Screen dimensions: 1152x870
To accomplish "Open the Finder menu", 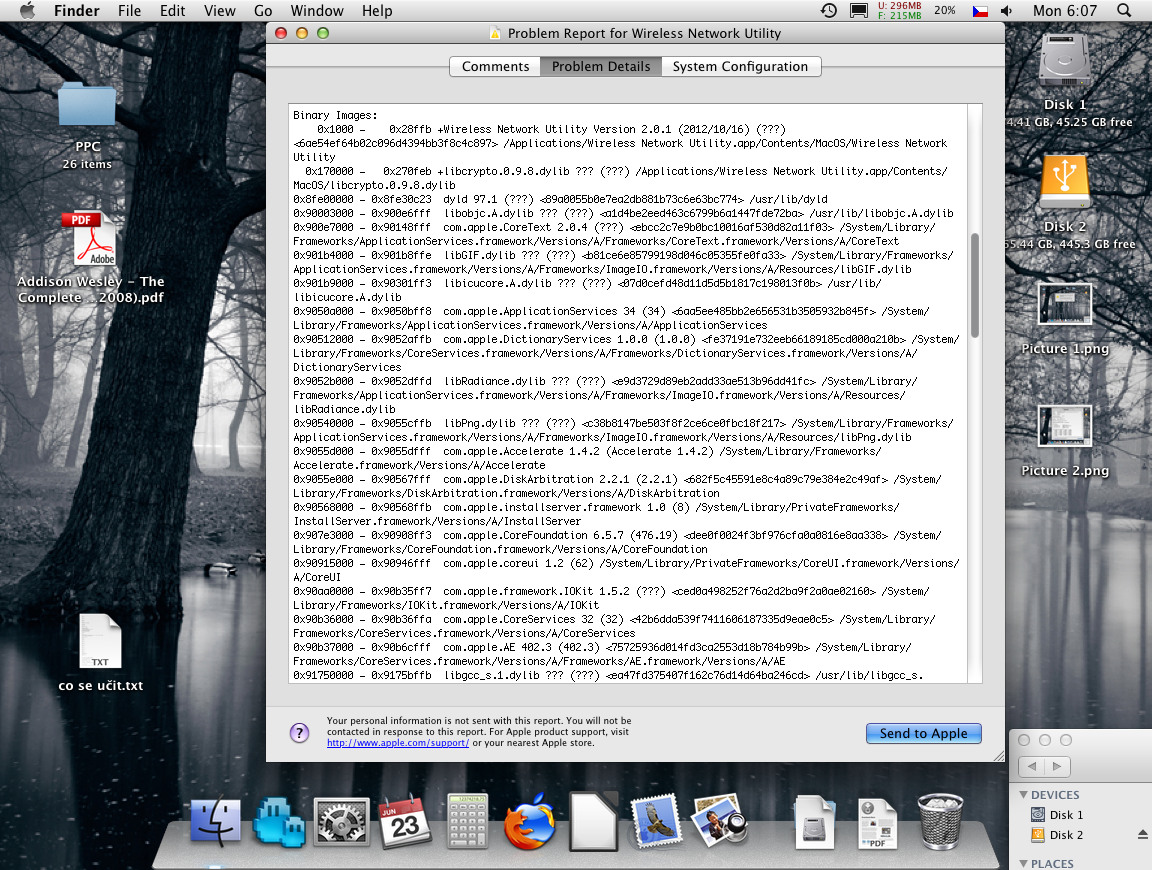I will 76,10.
